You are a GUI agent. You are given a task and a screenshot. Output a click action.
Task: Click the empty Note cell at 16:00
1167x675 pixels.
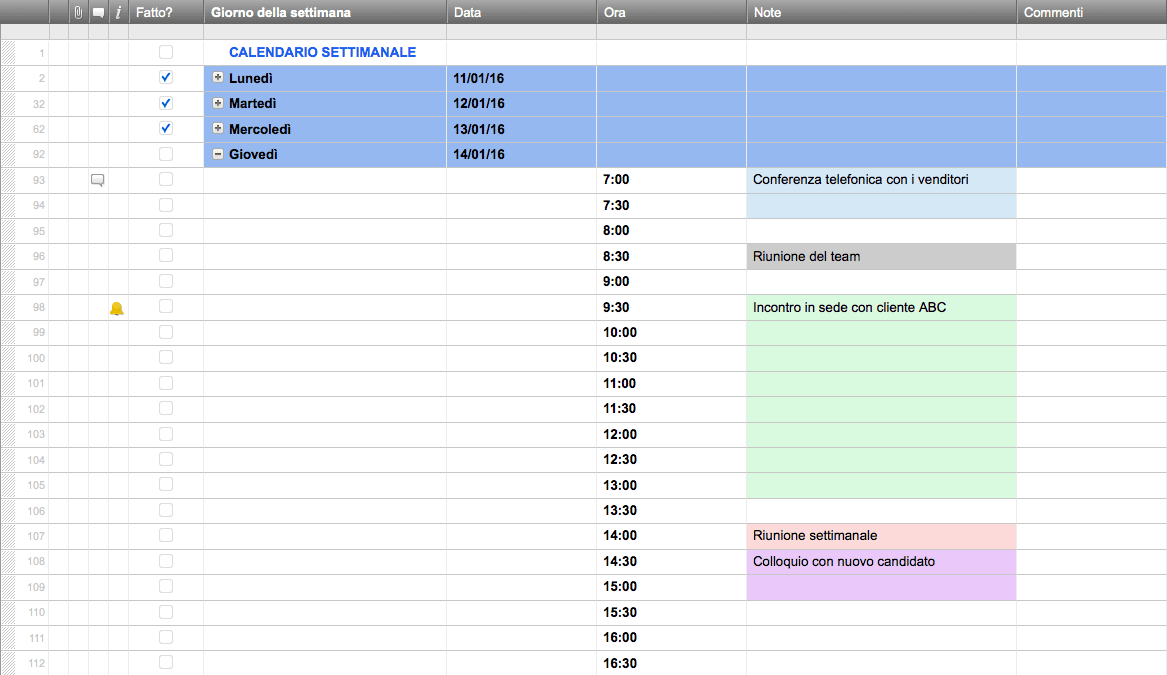[881, 638]
